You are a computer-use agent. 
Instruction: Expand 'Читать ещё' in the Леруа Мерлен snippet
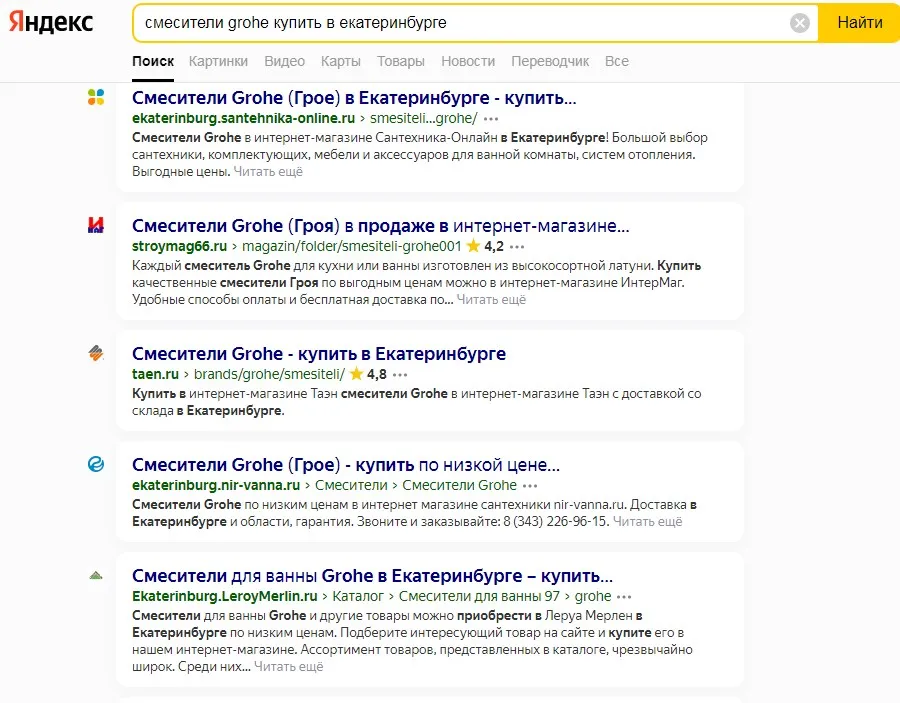tap(289, 667)
